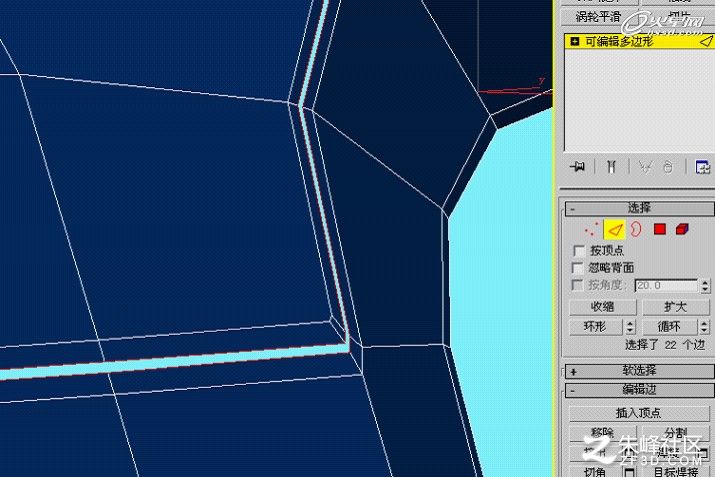Click the 扩大 grow selection button
This screenshot has height=477, width=715.
point(676,307)
